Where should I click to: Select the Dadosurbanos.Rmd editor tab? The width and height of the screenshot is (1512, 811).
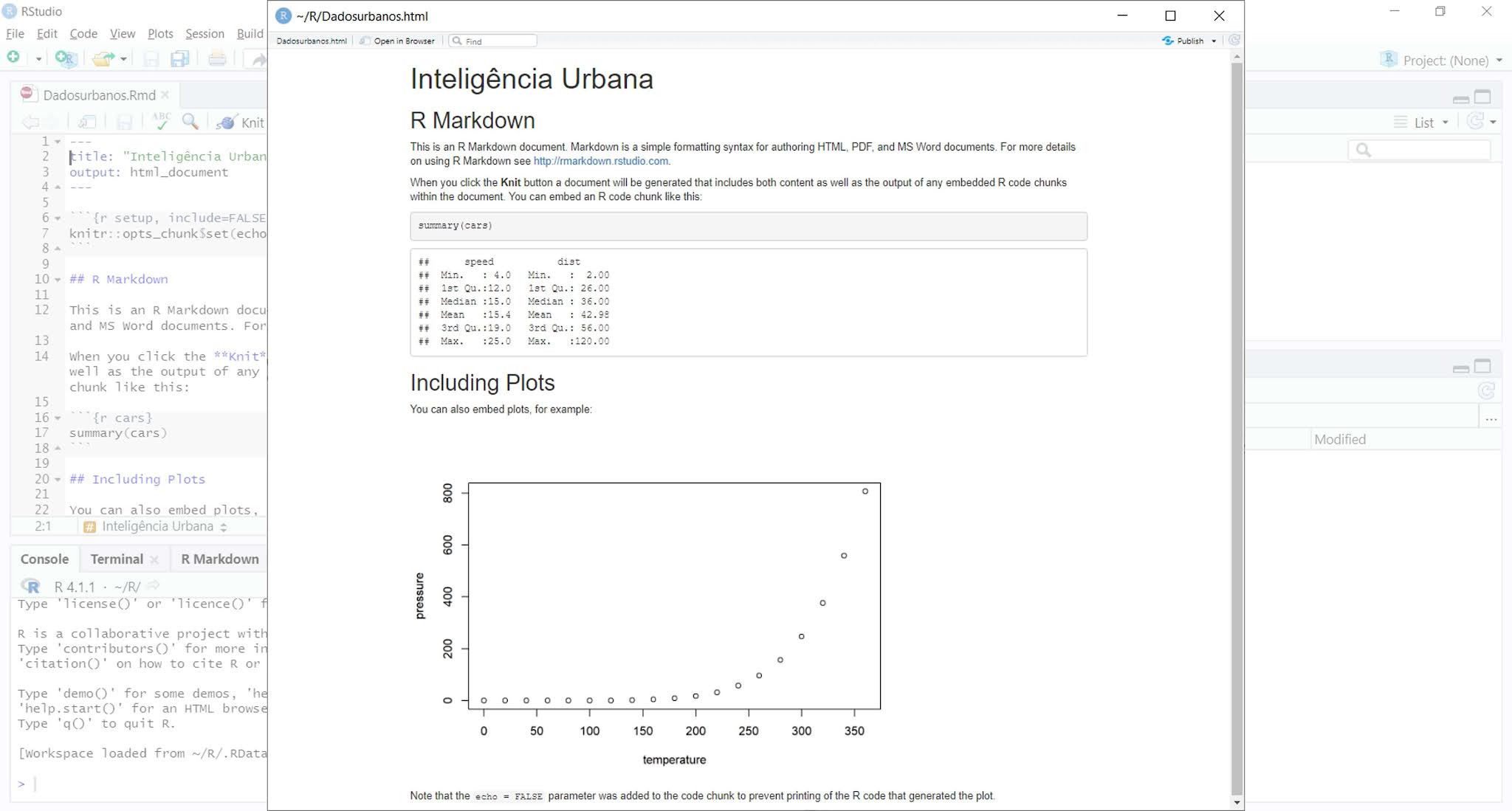pyautogui.click(x=98, y=94)
